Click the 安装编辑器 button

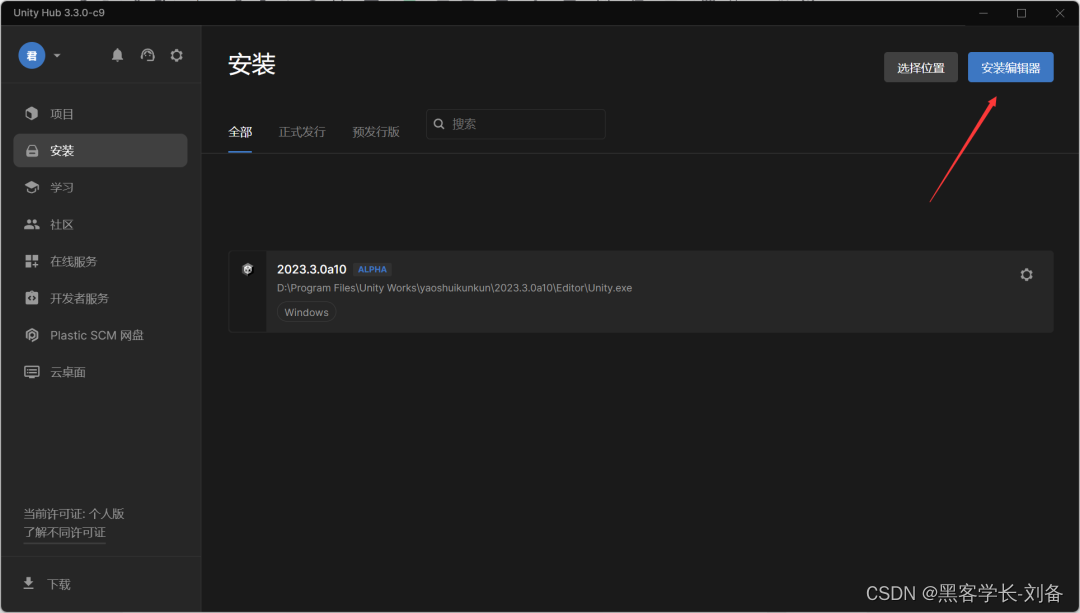pyautogui.click(x=1010, y=67)
